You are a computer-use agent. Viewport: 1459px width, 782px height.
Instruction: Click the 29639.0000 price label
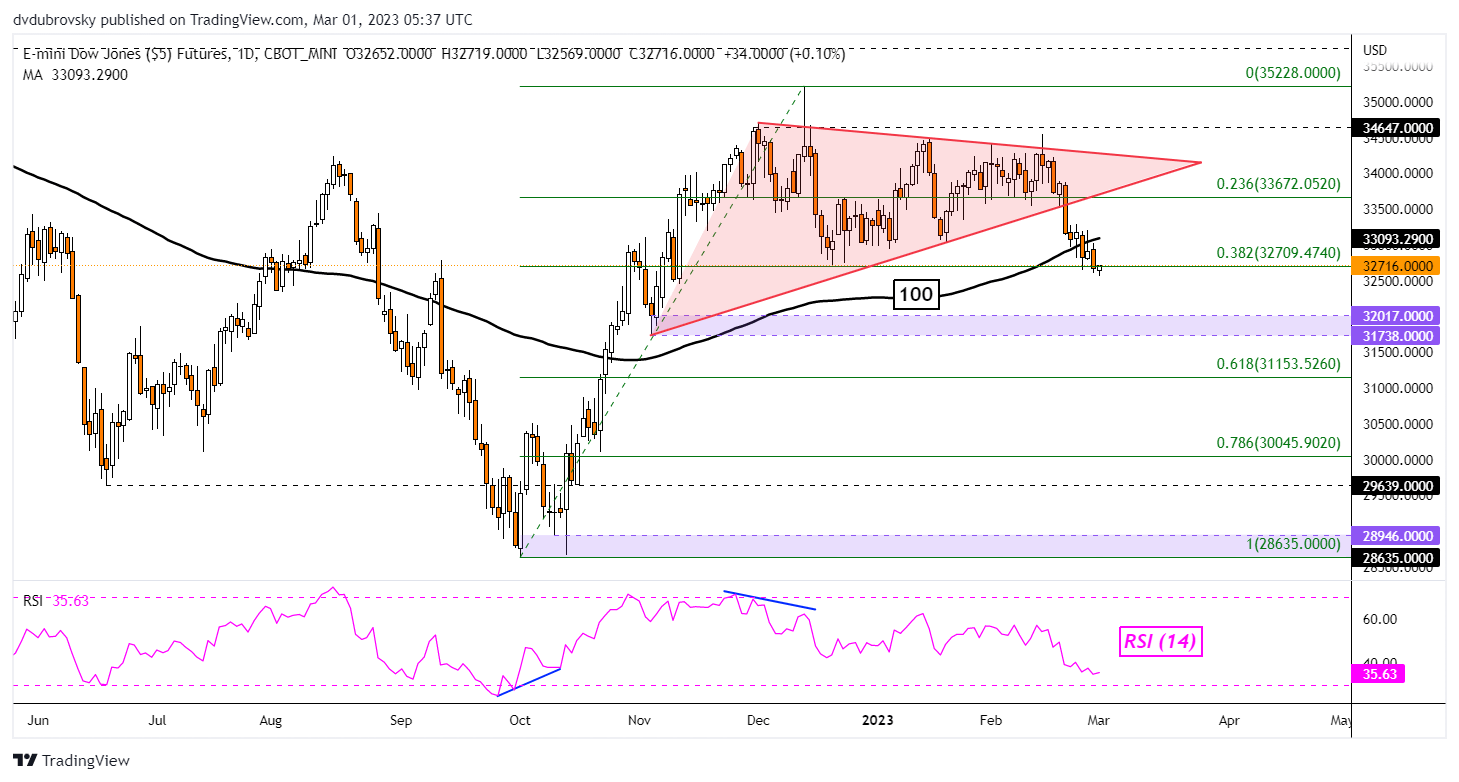1395,485
